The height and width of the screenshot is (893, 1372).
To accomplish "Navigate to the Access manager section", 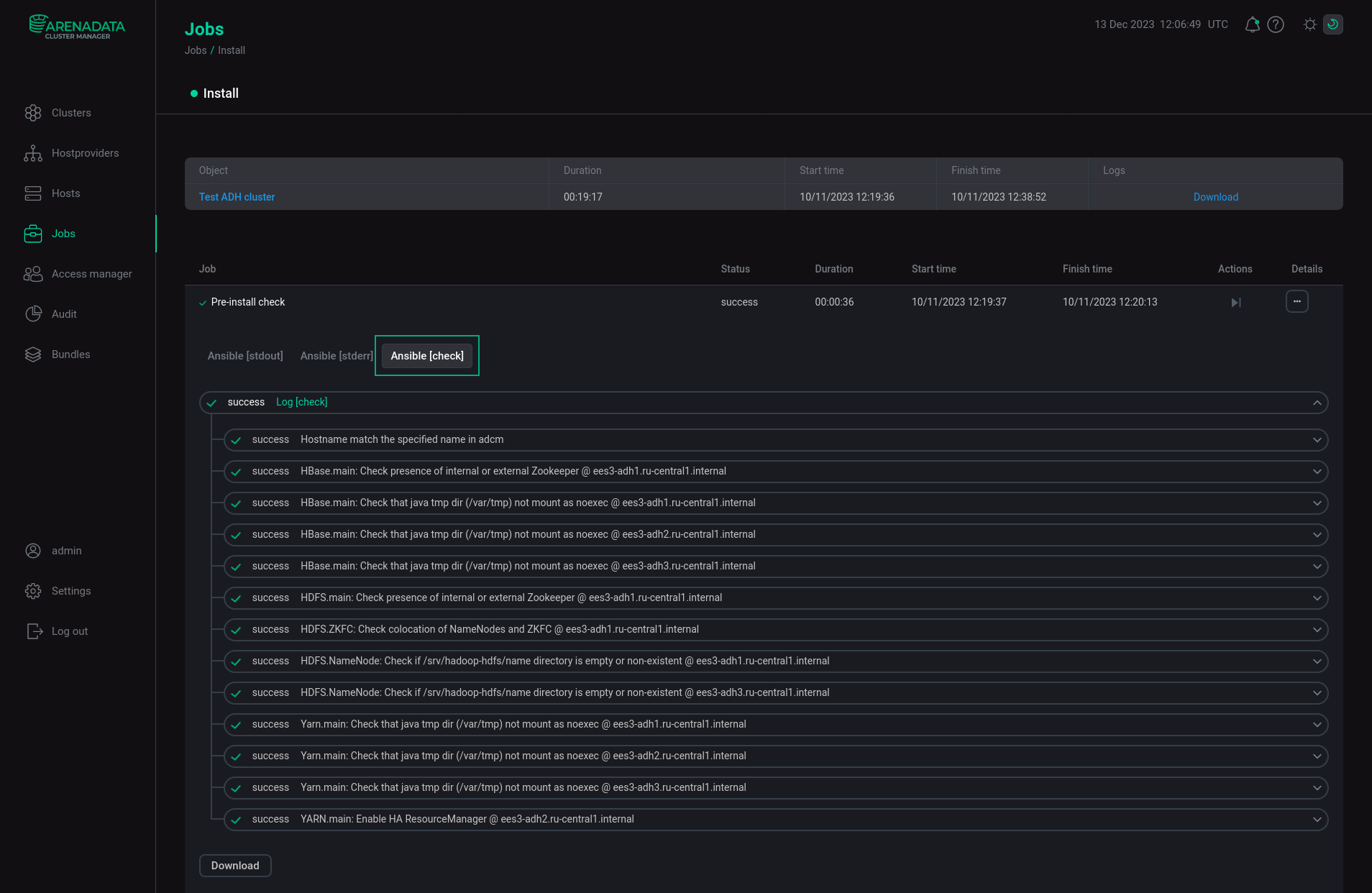I will coord(91,273).
